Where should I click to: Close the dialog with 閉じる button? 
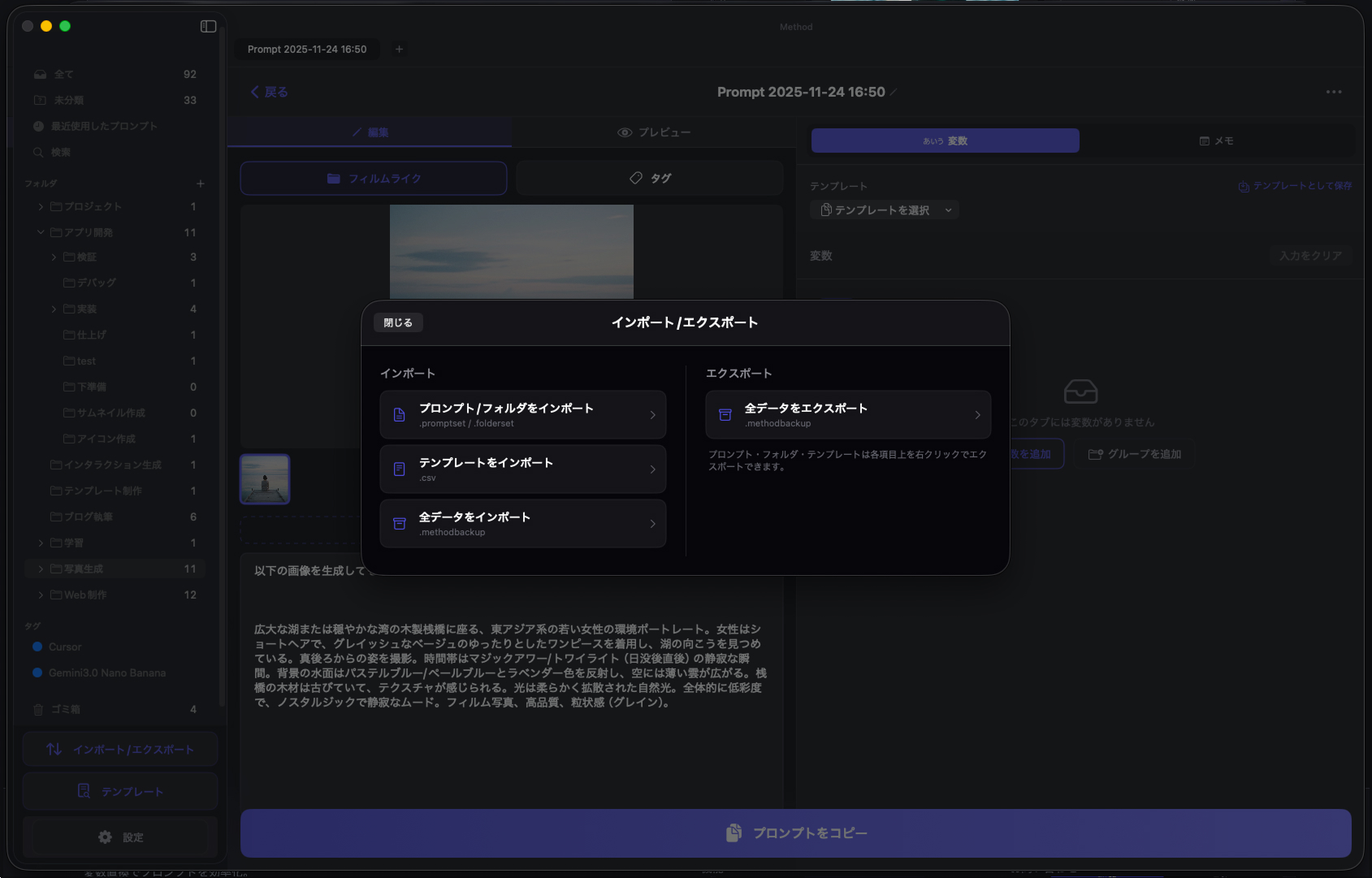coord(398,322)
